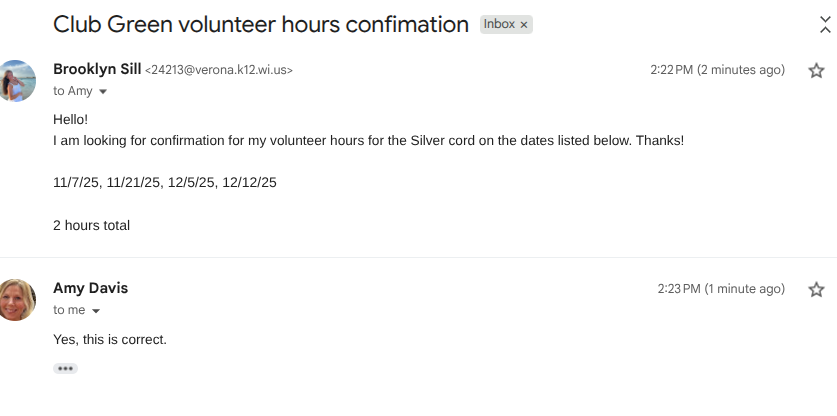Image resolution: width=837 pixels, height=416 pixels.
Task: Click Brooklyn Sill's profile picture
Action: [17, 81]
